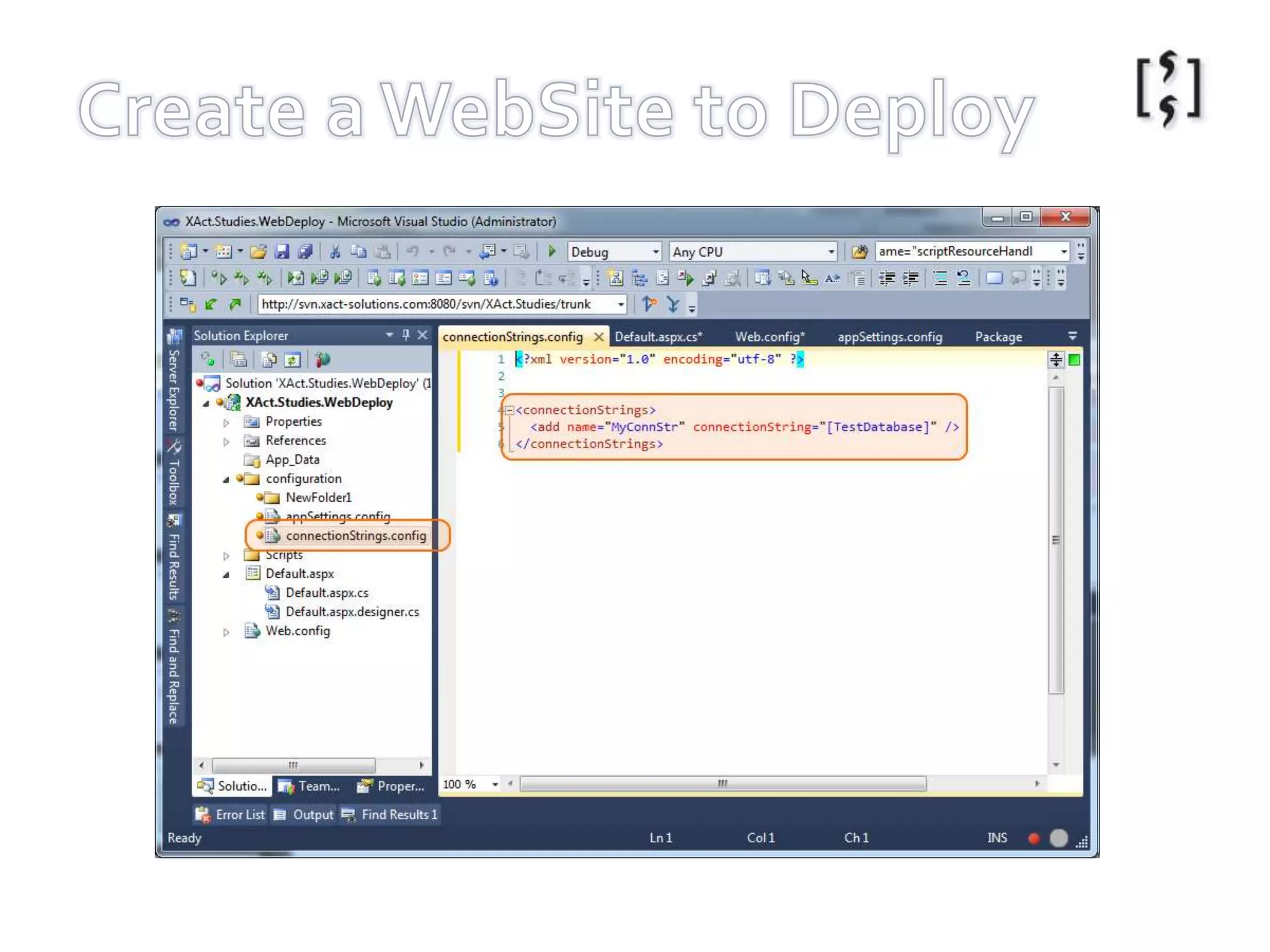1270x952 pixels.
Task: Click the Add New Item icon
Action: (x=223, y=252)
